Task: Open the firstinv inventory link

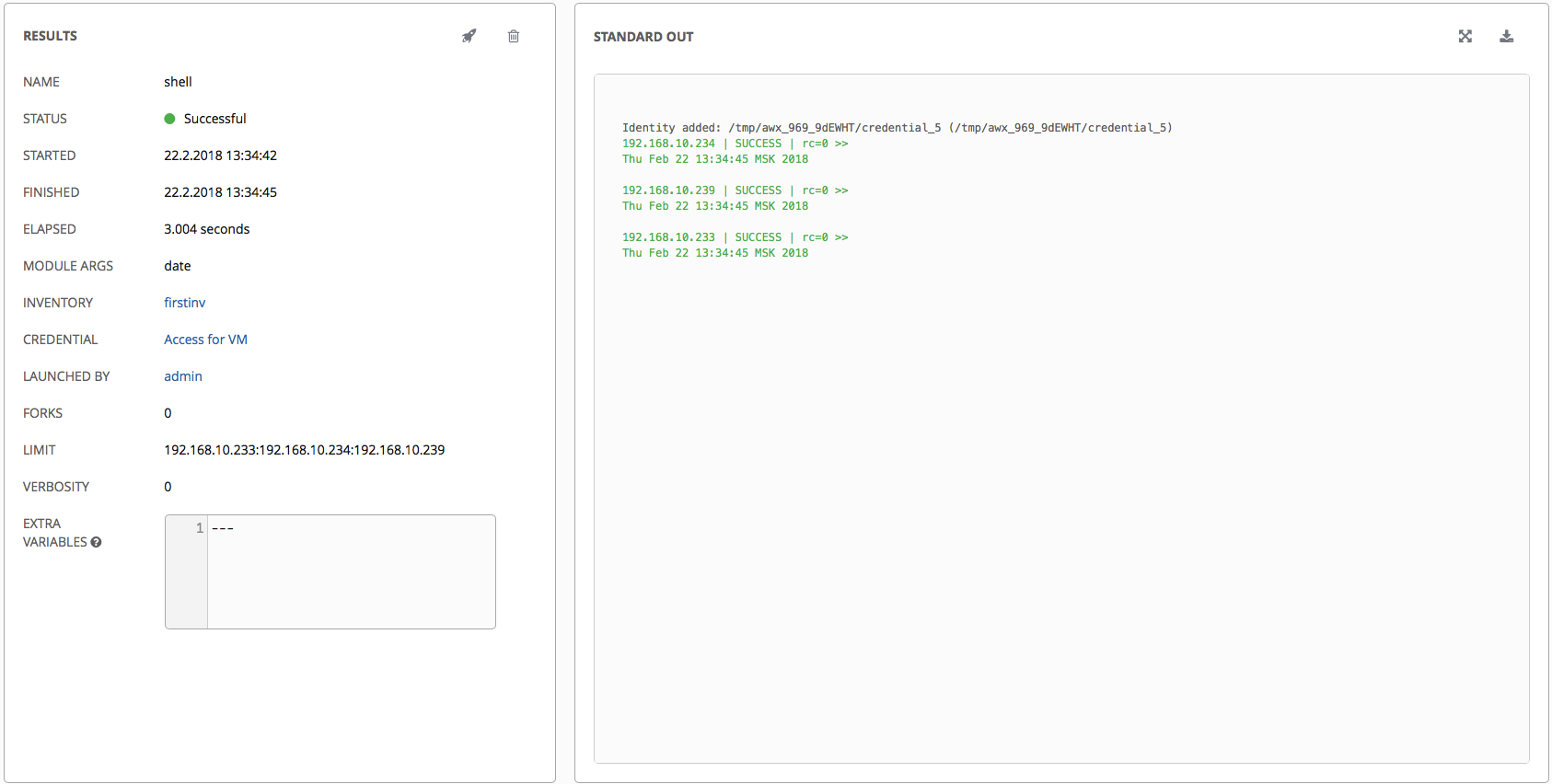Action: tap(184, 303)
